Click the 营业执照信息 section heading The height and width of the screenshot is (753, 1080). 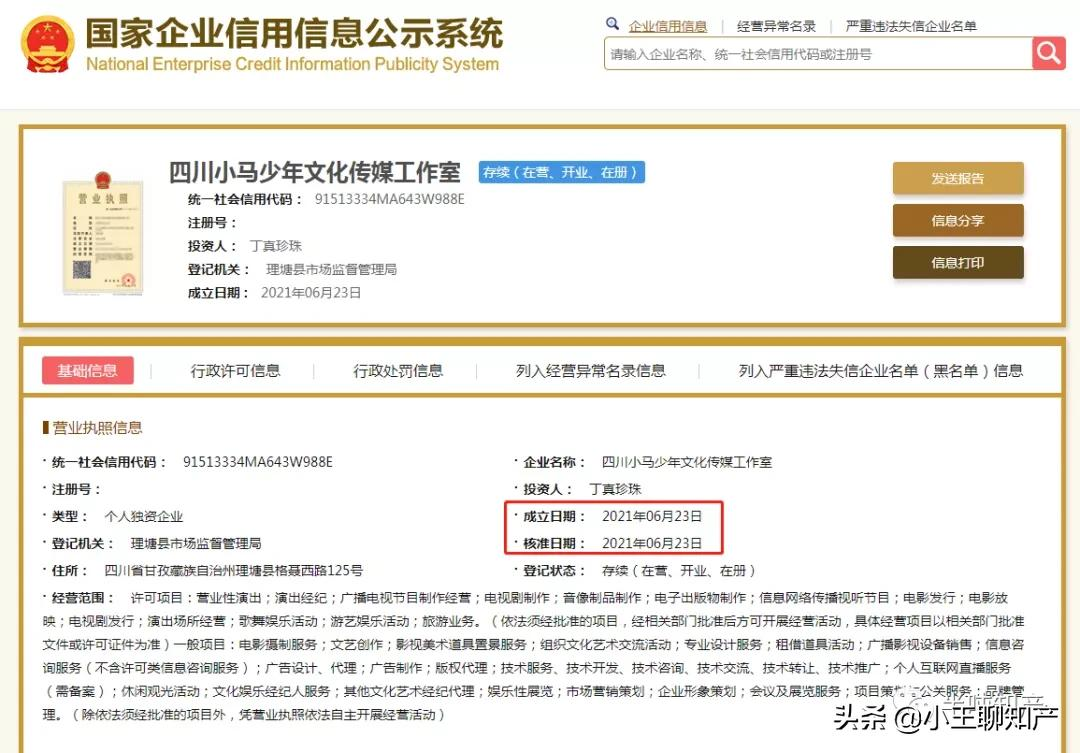click(x=97, y=428)
